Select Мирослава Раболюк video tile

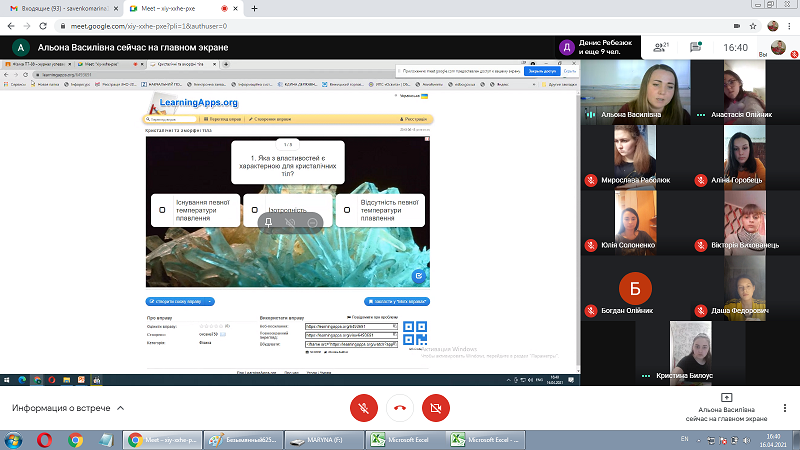[x=636, y=157]
